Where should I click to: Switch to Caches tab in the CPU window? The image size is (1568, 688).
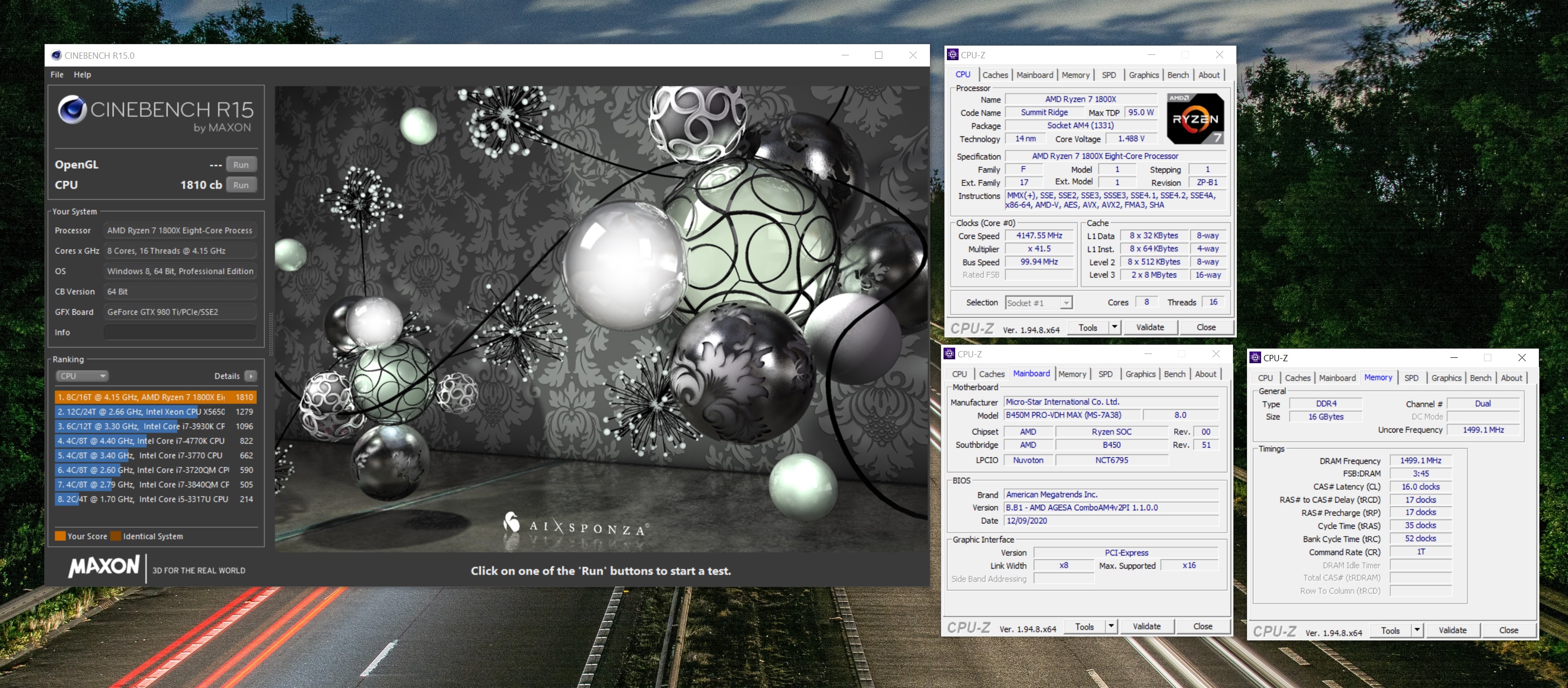pos(995,75)
